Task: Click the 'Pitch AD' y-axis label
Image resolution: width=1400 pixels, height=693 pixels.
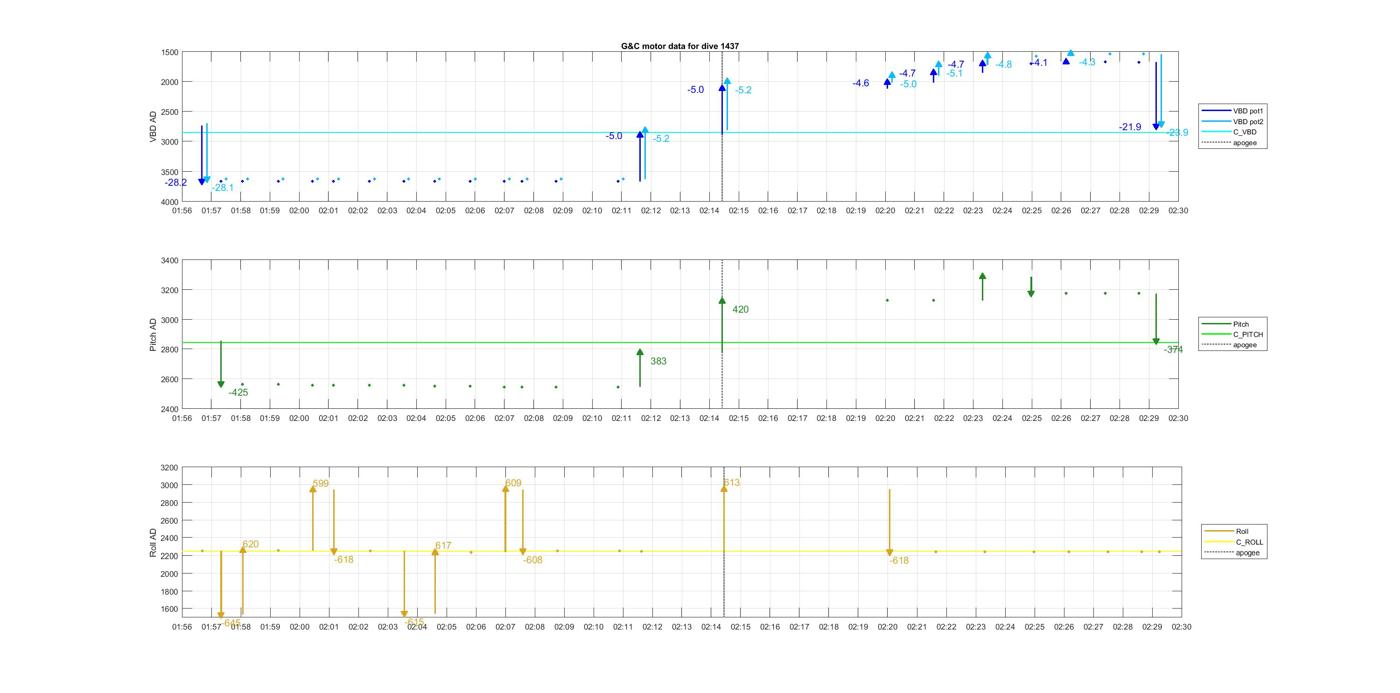Action: tap(154, 335)
